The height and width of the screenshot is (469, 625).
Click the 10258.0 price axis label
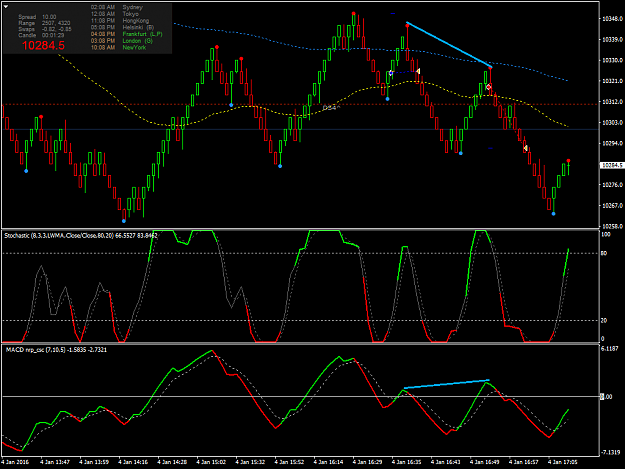point(612,226)
